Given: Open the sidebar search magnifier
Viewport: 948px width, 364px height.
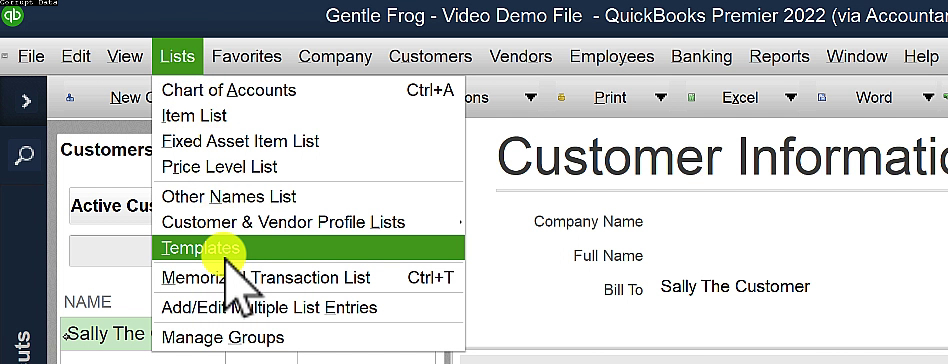Looking at the screenshot, I should pos(24,155).
